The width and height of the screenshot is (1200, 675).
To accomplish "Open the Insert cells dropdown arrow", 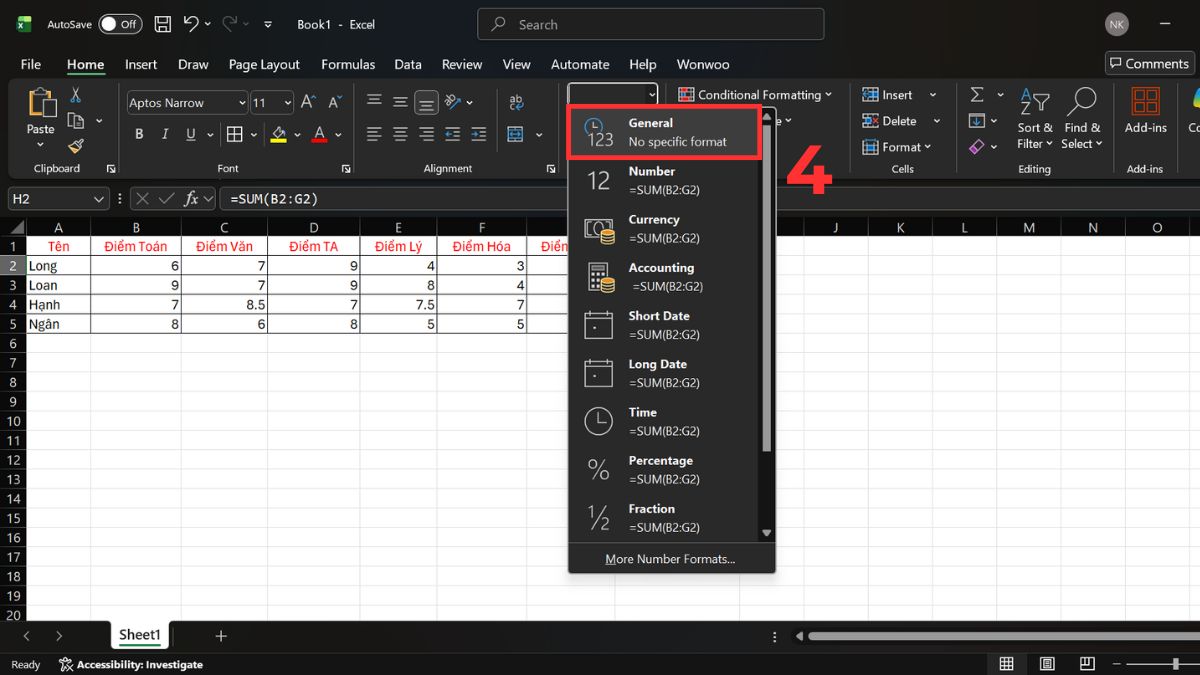I will point(935,94).
